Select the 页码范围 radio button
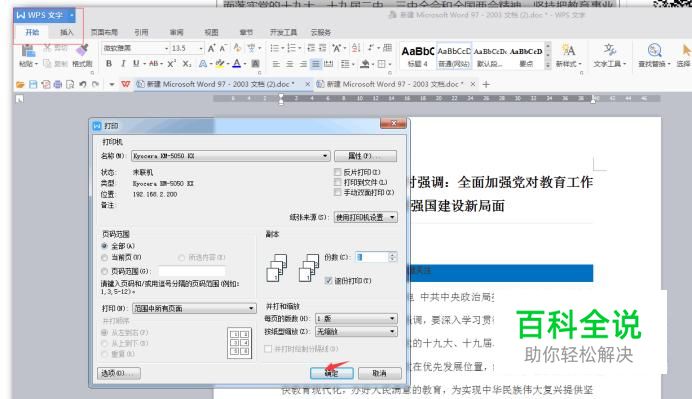This screenshot has width=692, height=399. pos(105,271)
